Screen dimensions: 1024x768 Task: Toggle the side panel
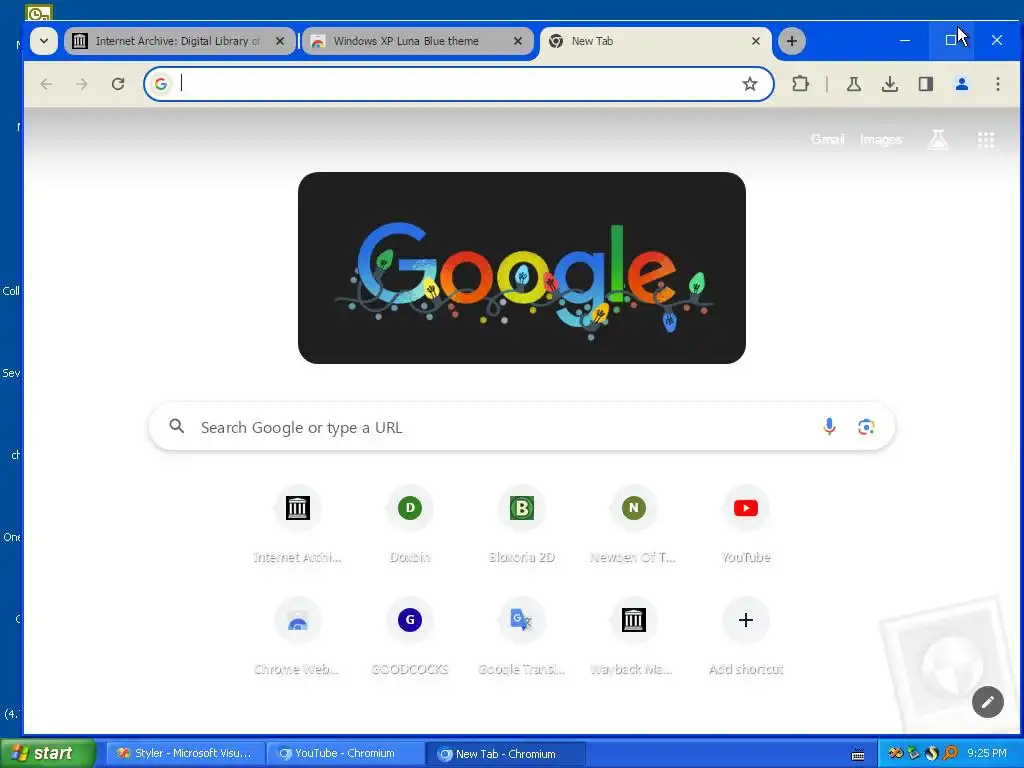[925, 84]
